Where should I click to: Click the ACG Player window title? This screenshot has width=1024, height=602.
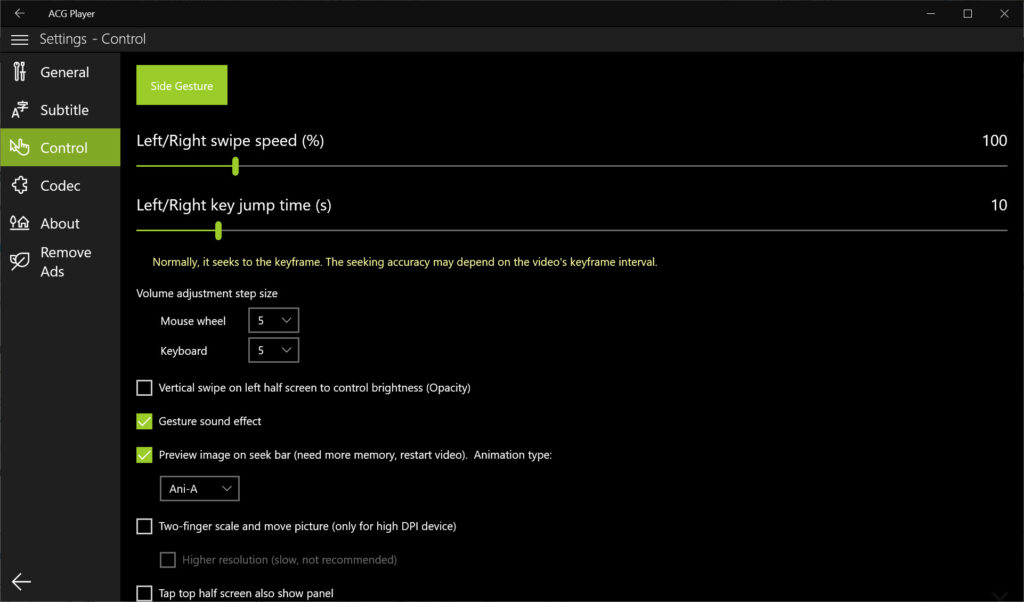71,14
